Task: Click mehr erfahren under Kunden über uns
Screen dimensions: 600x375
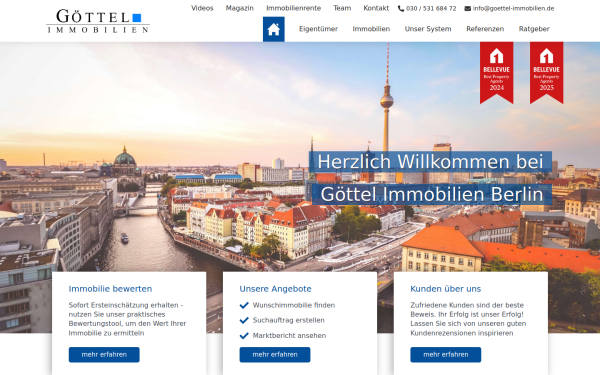Action: click(x=446, y=355)
